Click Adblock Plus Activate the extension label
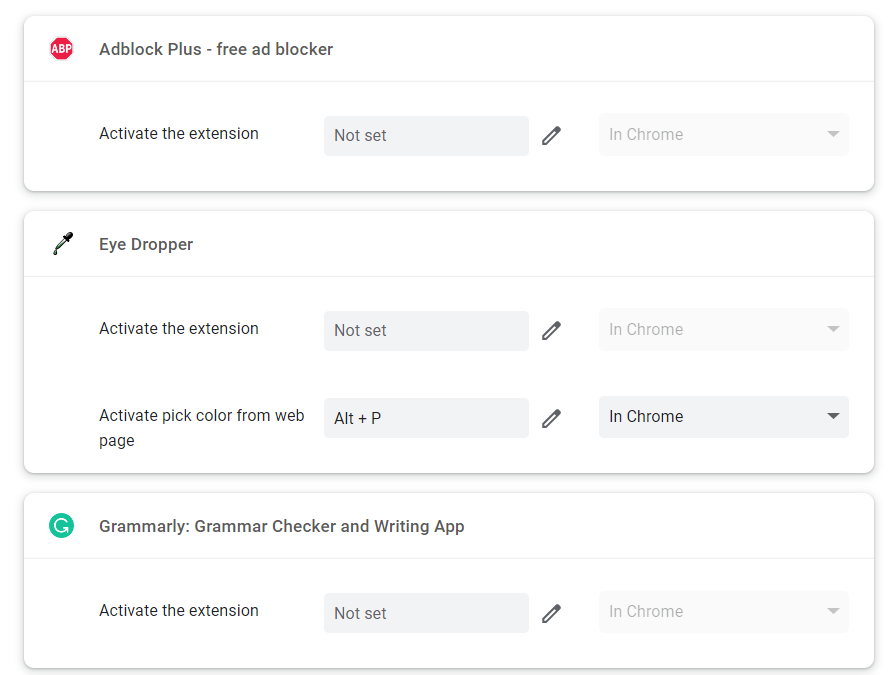 (x=178, y=133)
